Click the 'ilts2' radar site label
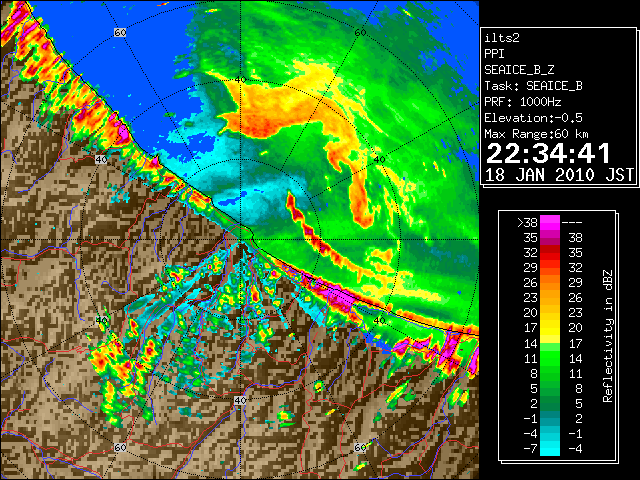 502,38
